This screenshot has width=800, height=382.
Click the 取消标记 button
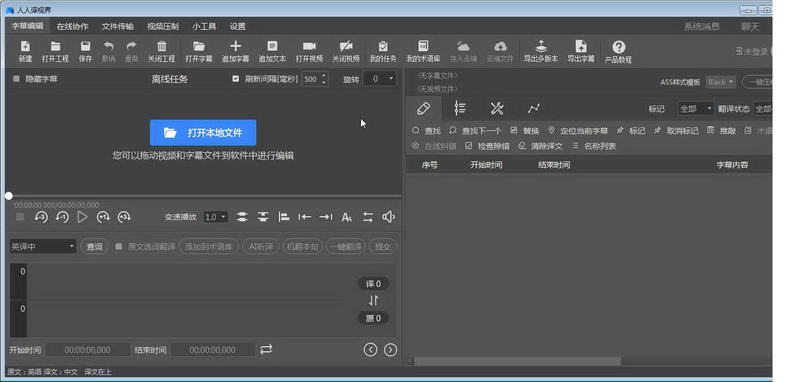(676, 131)
